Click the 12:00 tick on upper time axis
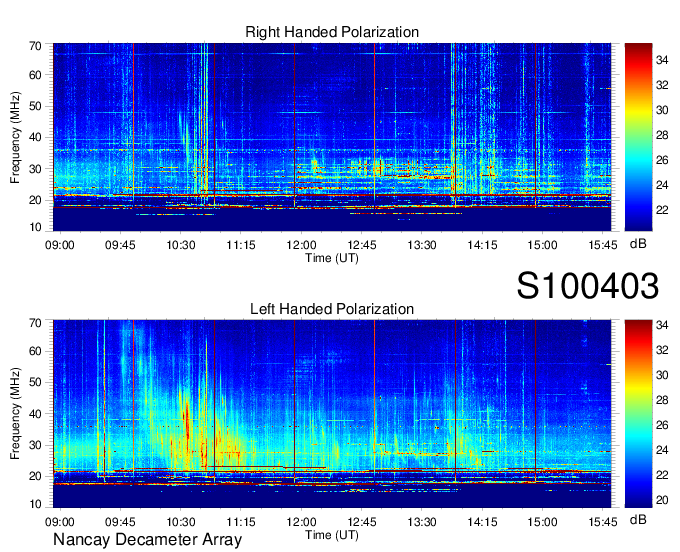 pyautogui.click(x=301, y=245)
